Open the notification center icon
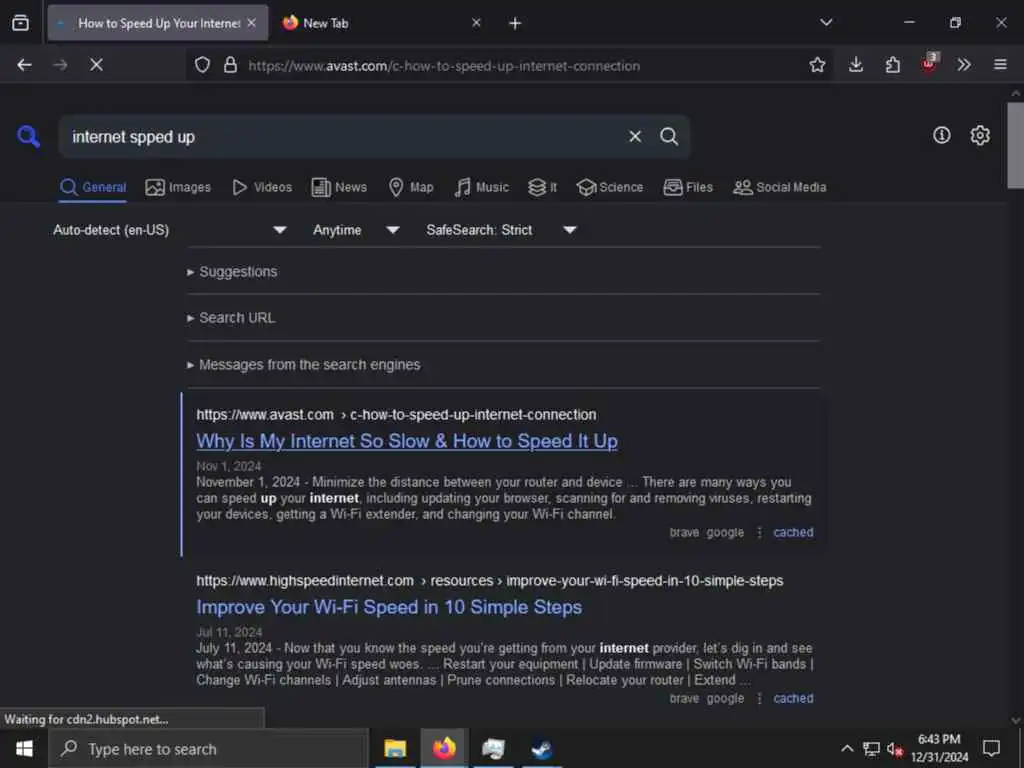This screenshot has height=768, width=1024. click(x=991, y=748)
